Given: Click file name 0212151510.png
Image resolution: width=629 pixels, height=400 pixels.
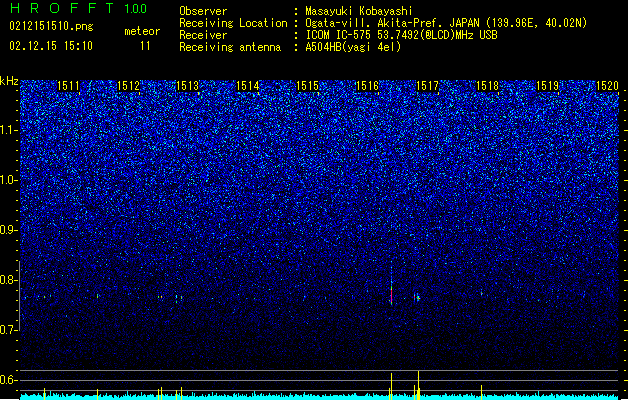Looking at the screenshot, I should [51, 26].
